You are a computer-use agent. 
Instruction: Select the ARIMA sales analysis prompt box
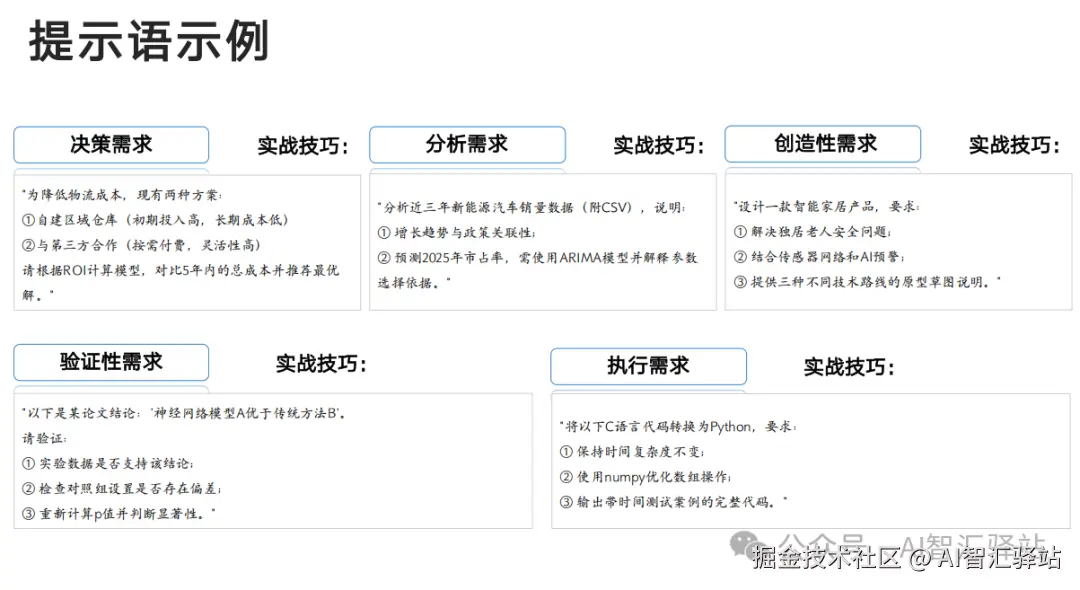[x=542, y=243]
